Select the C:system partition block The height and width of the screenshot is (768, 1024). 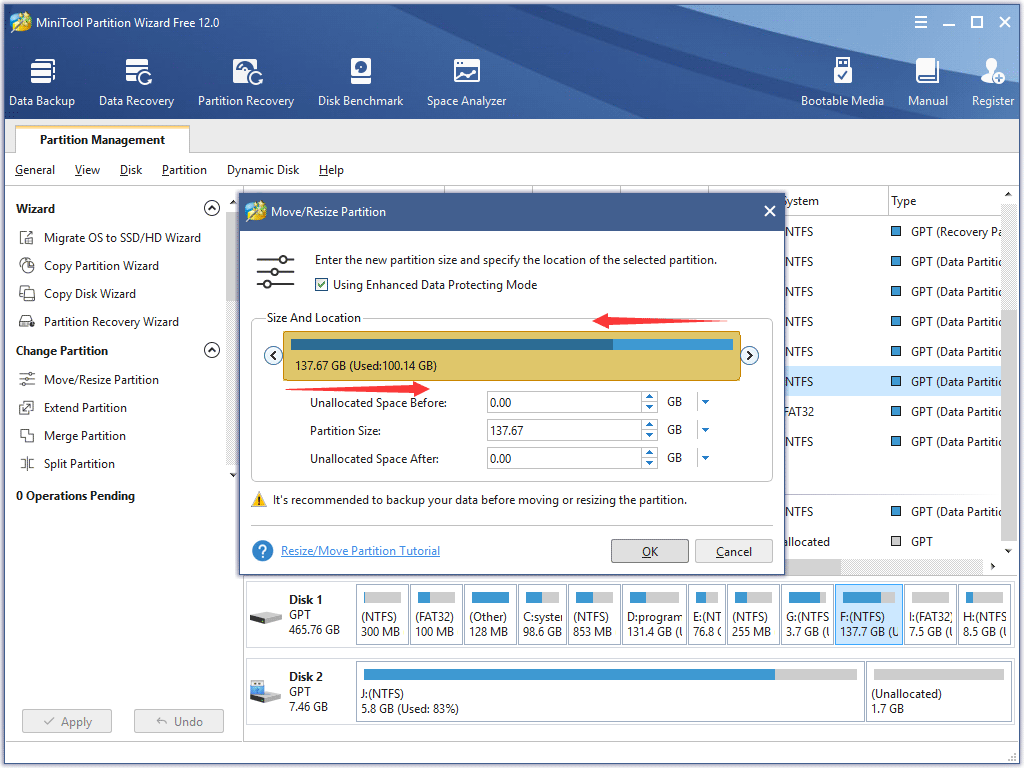click(x=542, y=615)
